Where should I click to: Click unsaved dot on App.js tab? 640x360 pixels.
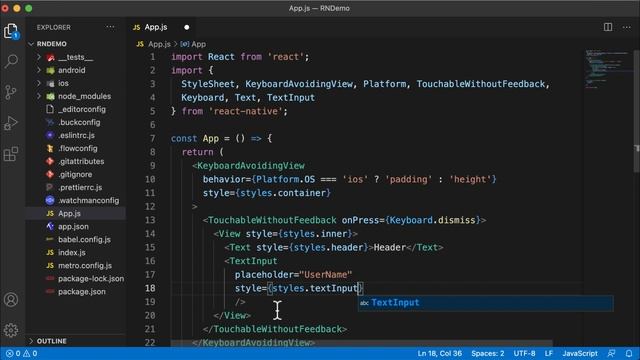pyautogui.click(x=187, y=27)
